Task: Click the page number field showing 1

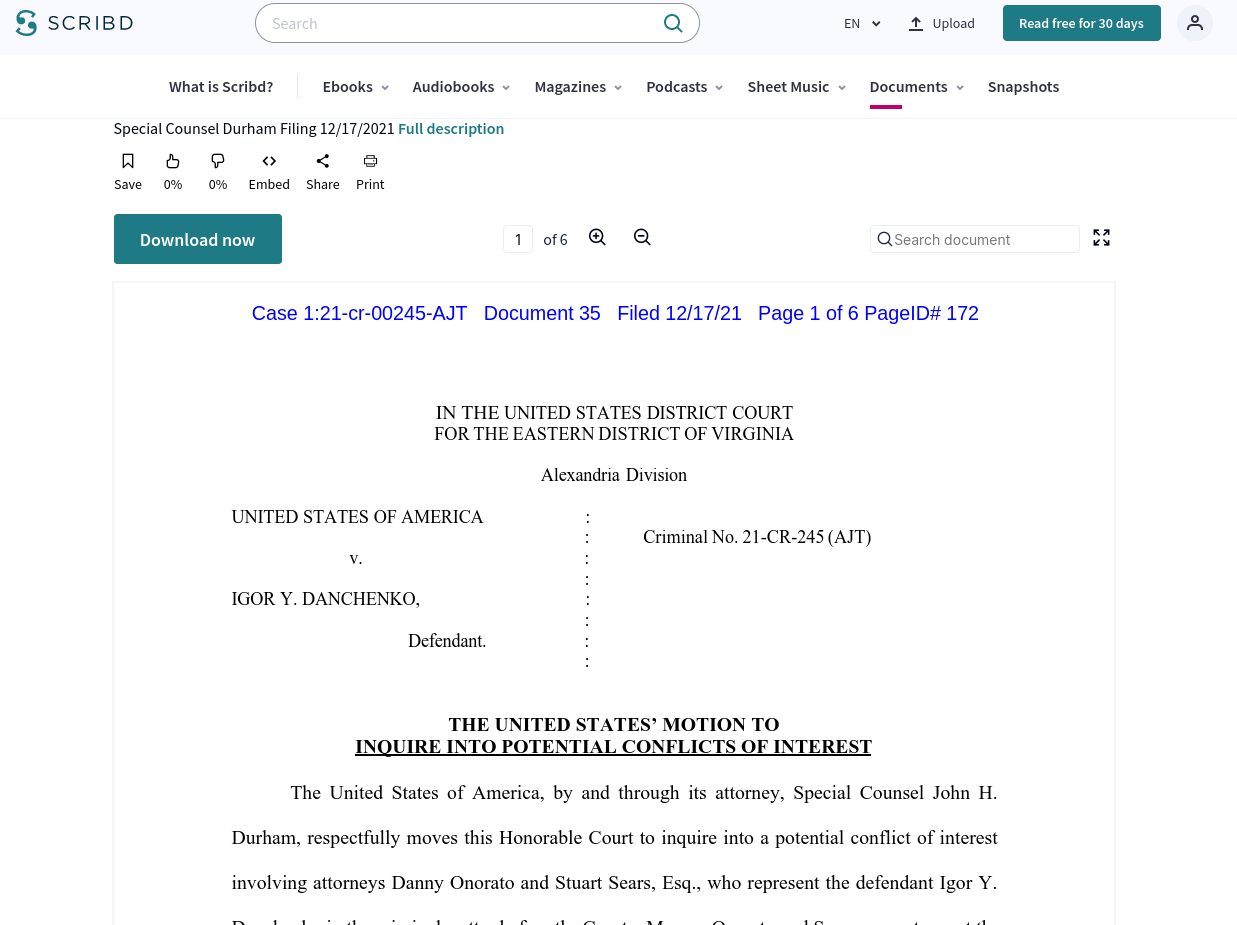Action: pyautogui.click(x=518, y=239)
